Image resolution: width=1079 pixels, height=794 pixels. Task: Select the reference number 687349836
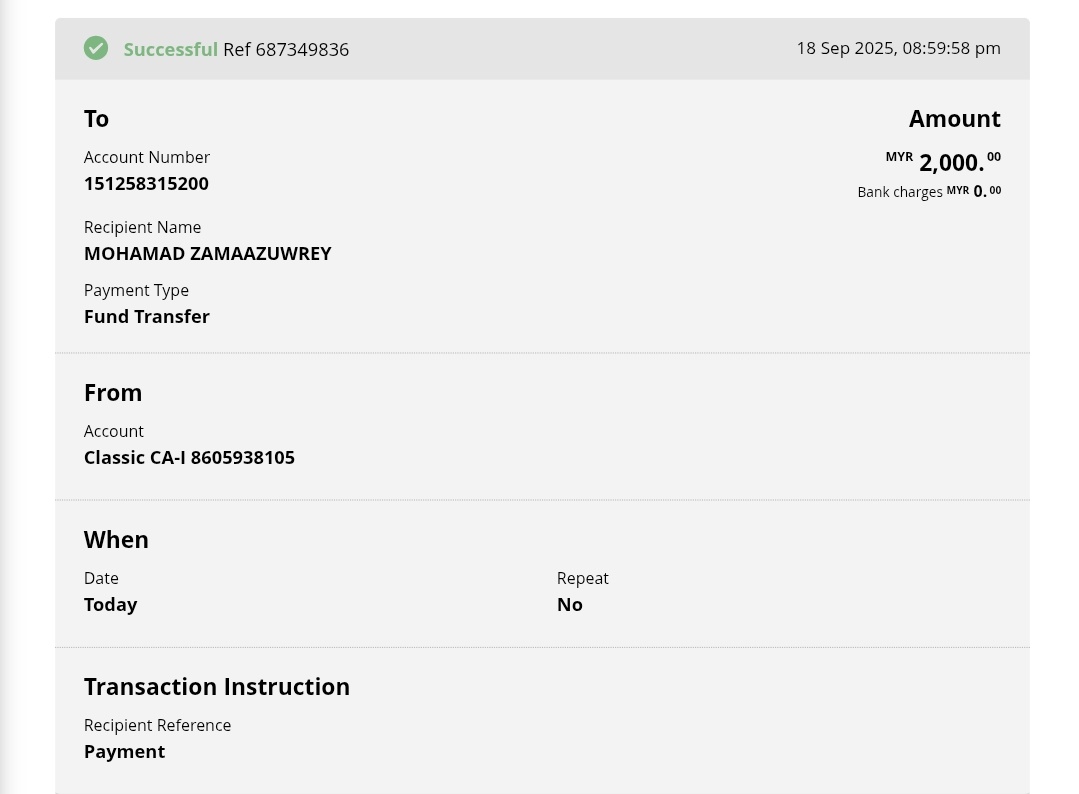(302, 50)
